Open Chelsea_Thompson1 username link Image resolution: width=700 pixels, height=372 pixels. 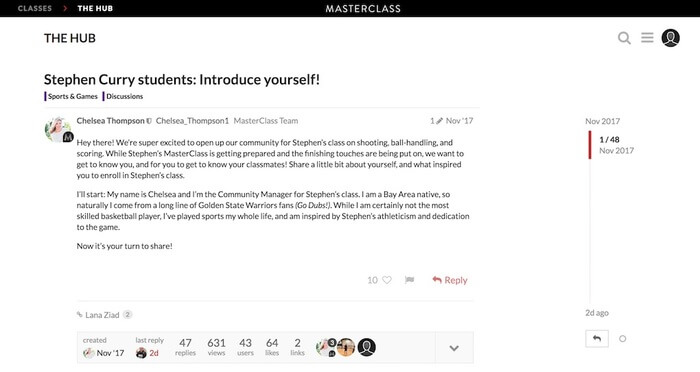click(192, 121)
